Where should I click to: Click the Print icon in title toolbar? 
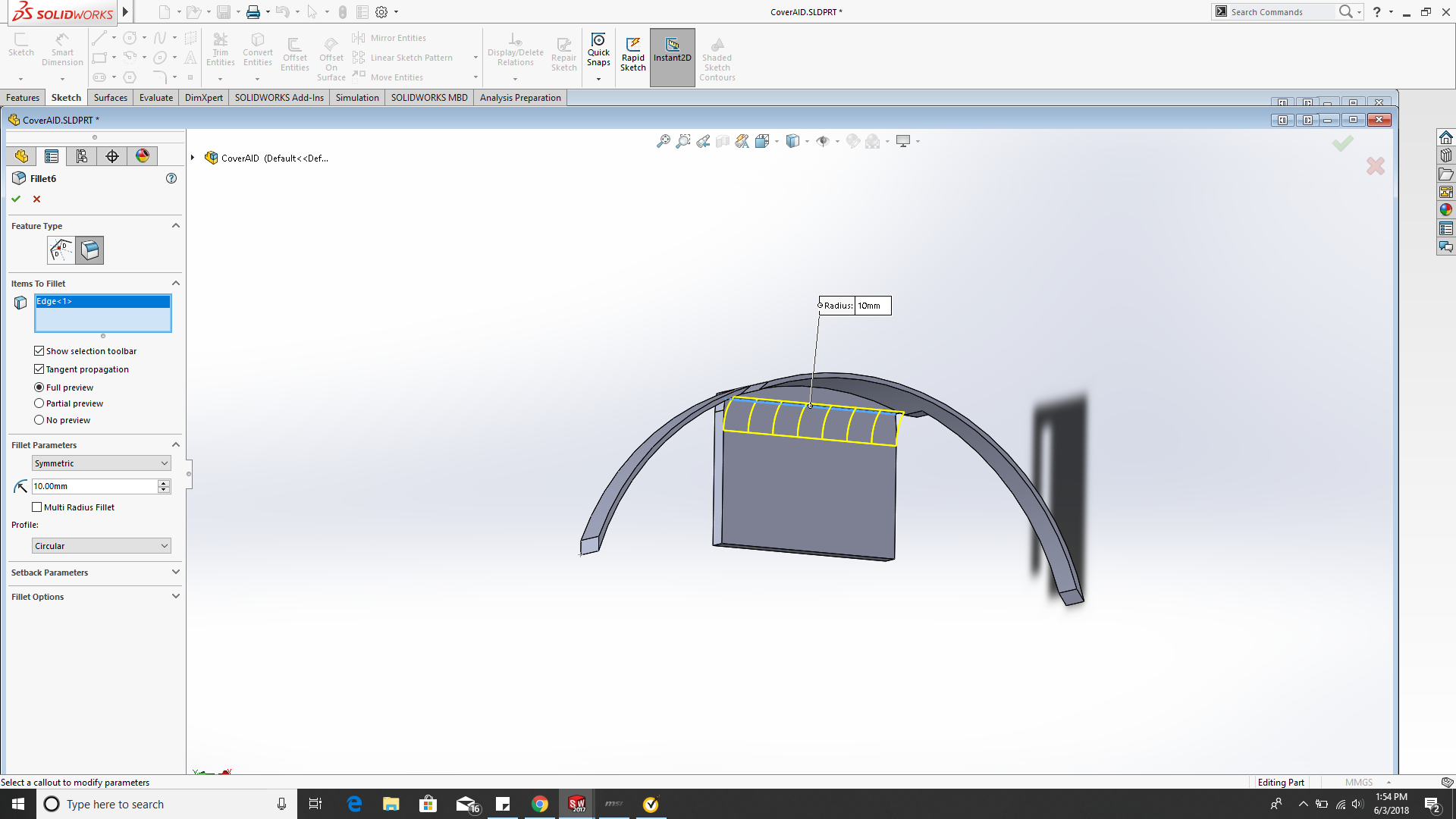coord(253,12)
